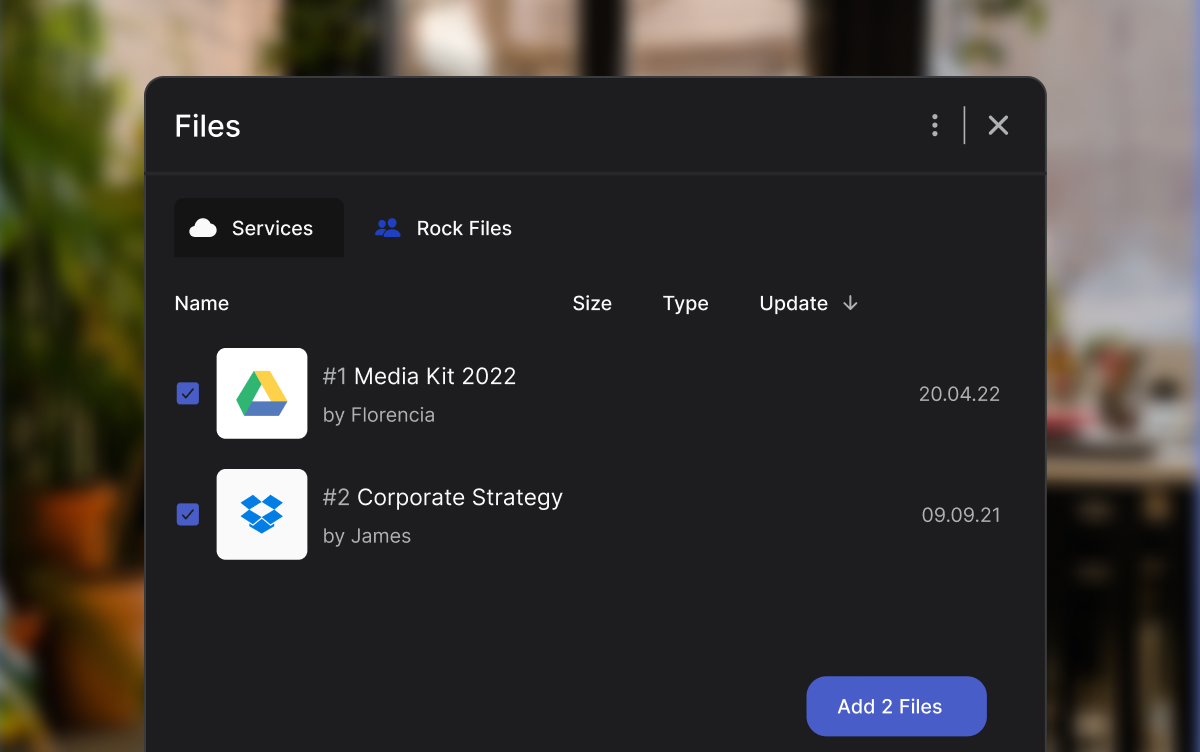Open the three-dot options menu

tap(934, 125)
